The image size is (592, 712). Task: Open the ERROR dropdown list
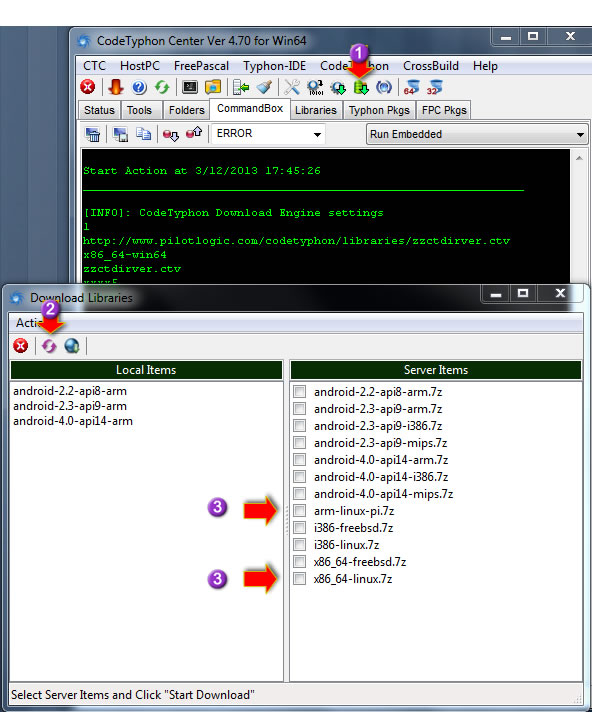[317, 134]
